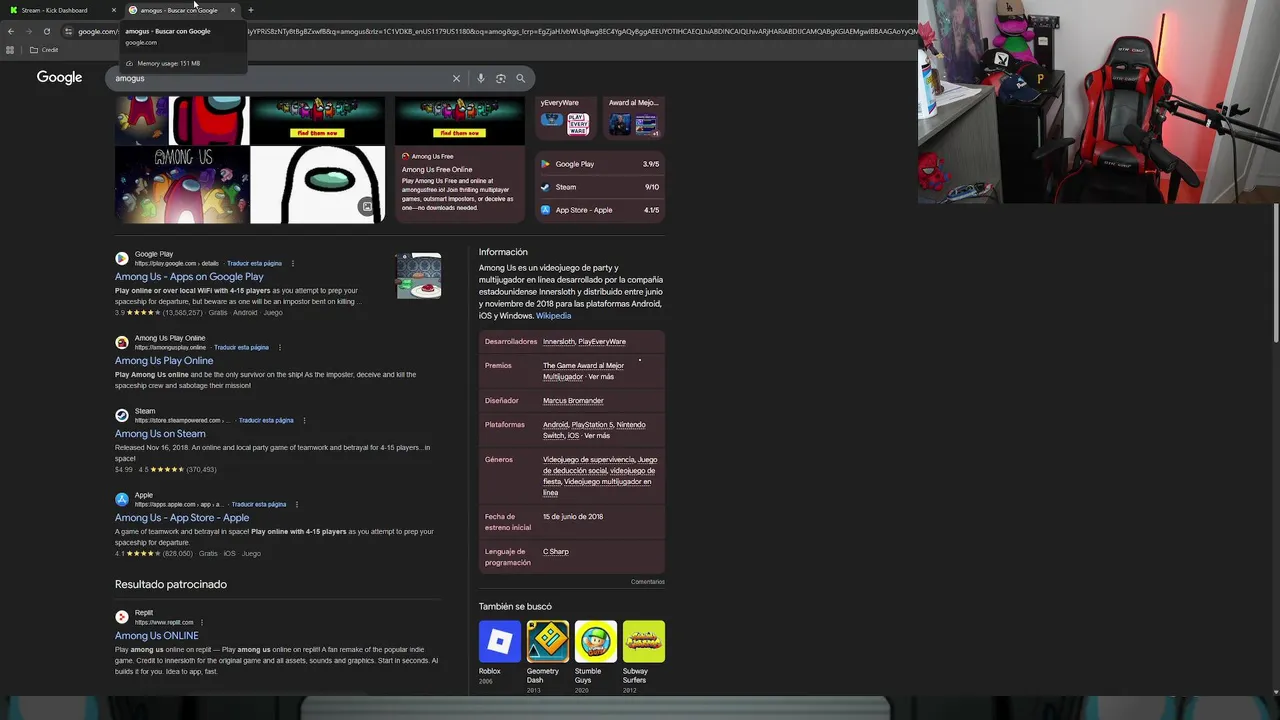Translate the Among Us Play Online page
The height and width of the screenshot is (720, 1280).
[241, 348]
